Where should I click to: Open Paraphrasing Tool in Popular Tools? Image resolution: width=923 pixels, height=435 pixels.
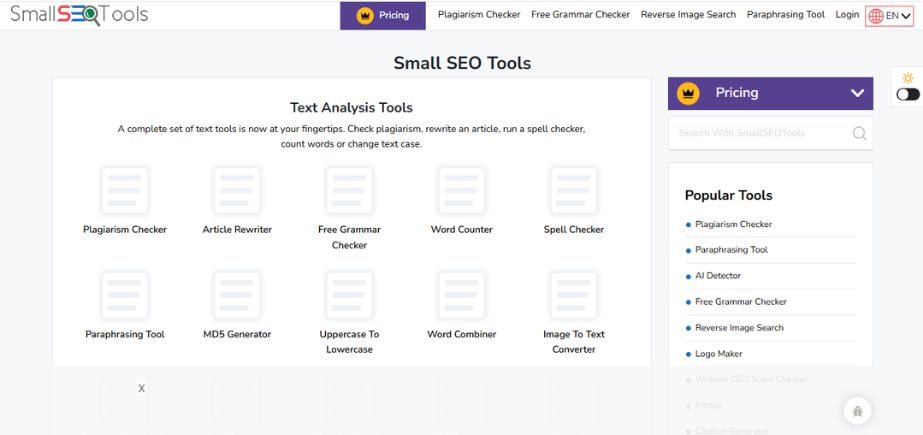(732, 250)
